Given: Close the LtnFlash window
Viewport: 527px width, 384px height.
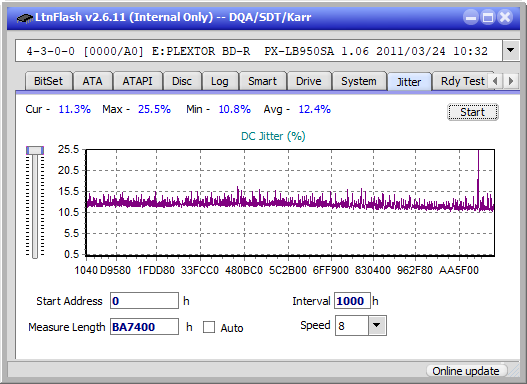Looking at the screenshot, I should click(505, 17).
